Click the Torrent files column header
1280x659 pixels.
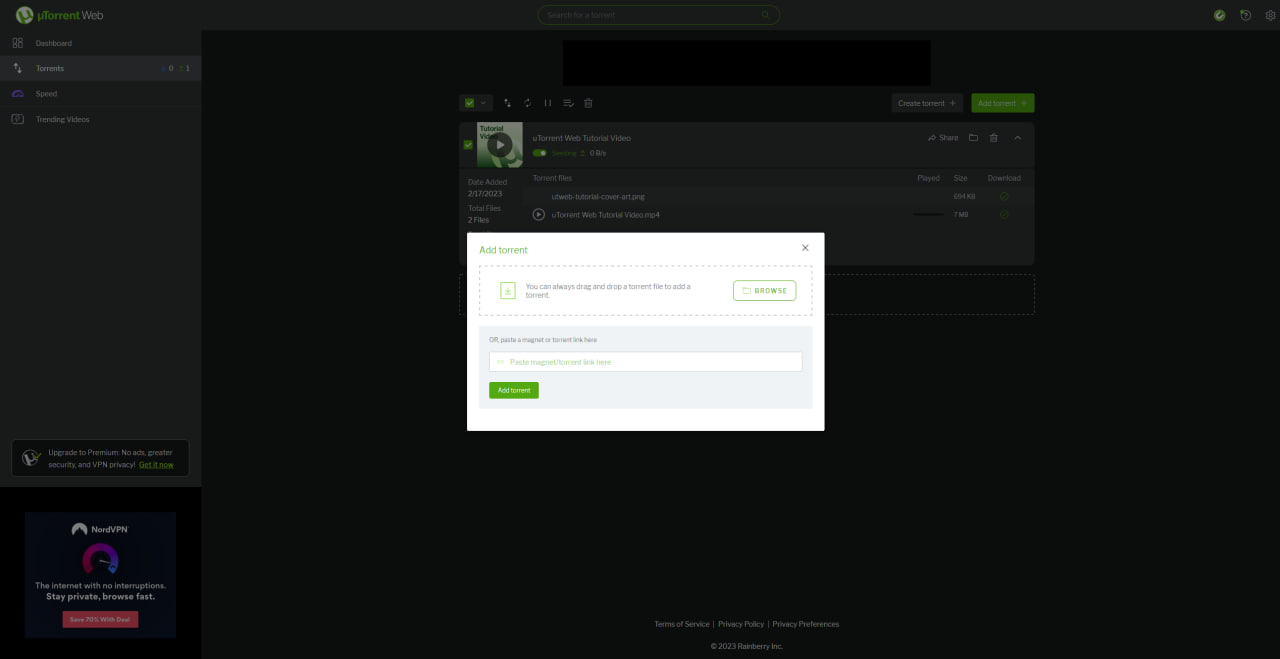(552, 178)
